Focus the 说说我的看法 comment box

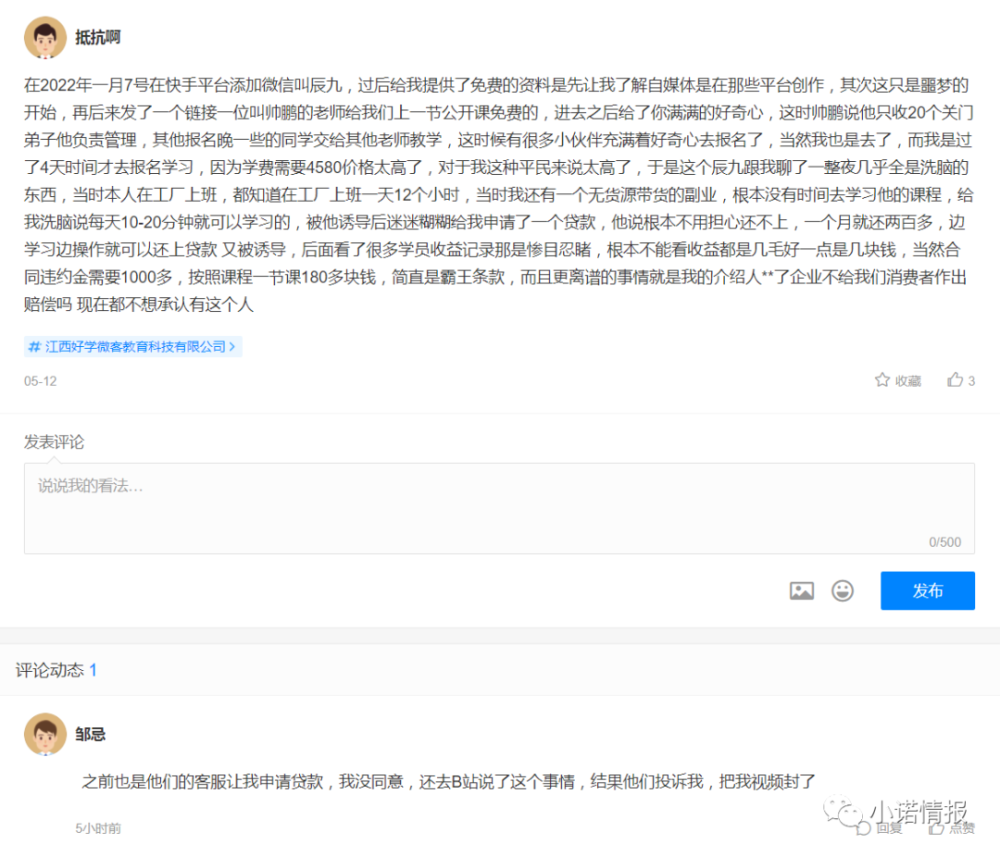499,508
